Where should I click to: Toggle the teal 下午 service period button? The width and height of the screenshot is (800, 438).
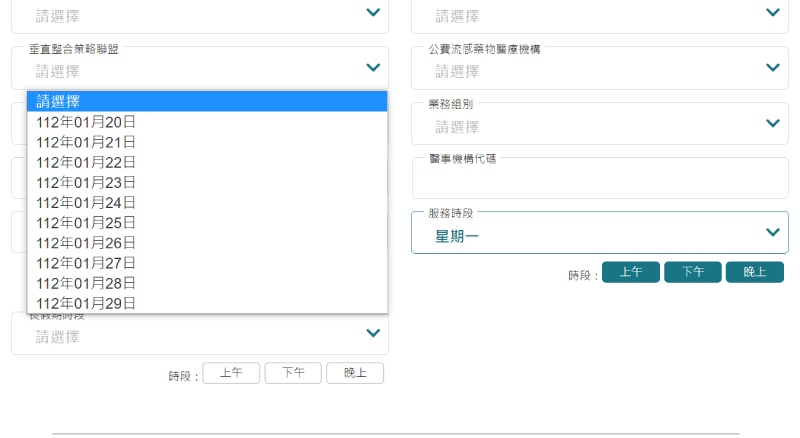click(x=692, y=272)
